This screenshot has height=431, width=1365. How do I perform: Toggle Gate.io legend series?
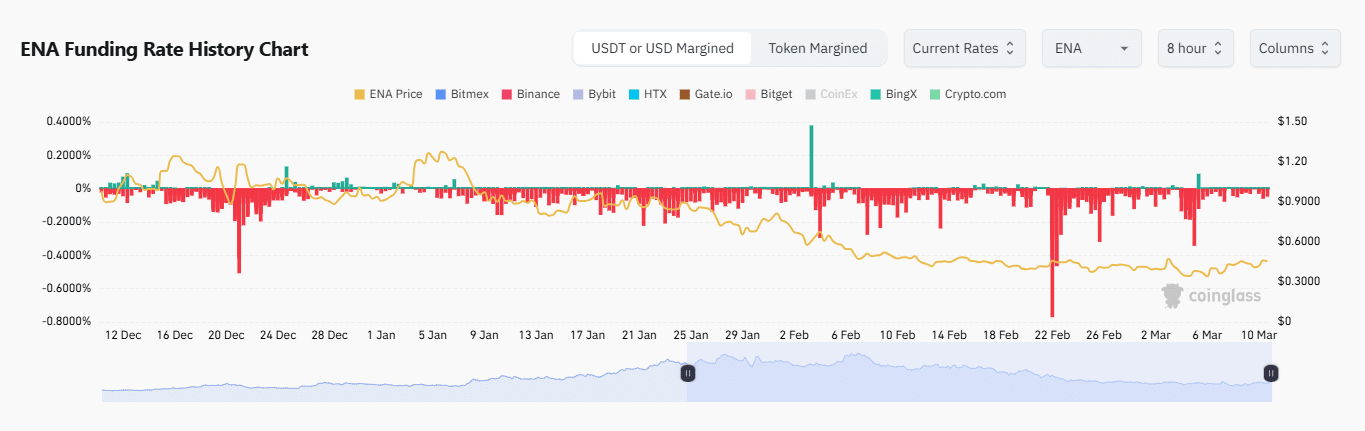705,94
